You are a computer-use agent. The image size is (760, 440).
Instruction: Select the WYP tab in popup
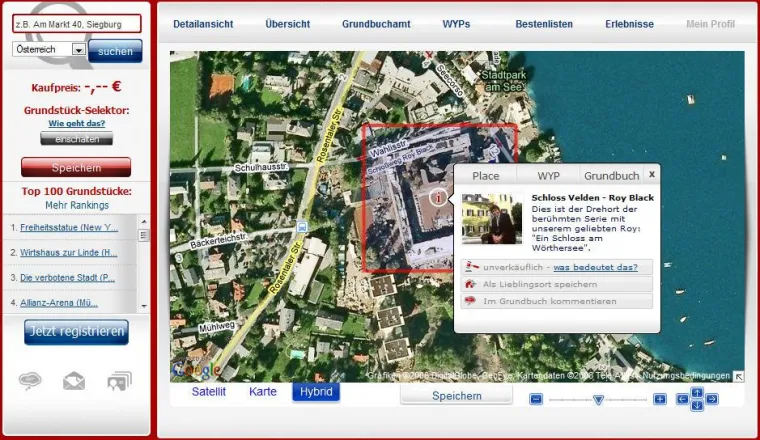[548, 176]
